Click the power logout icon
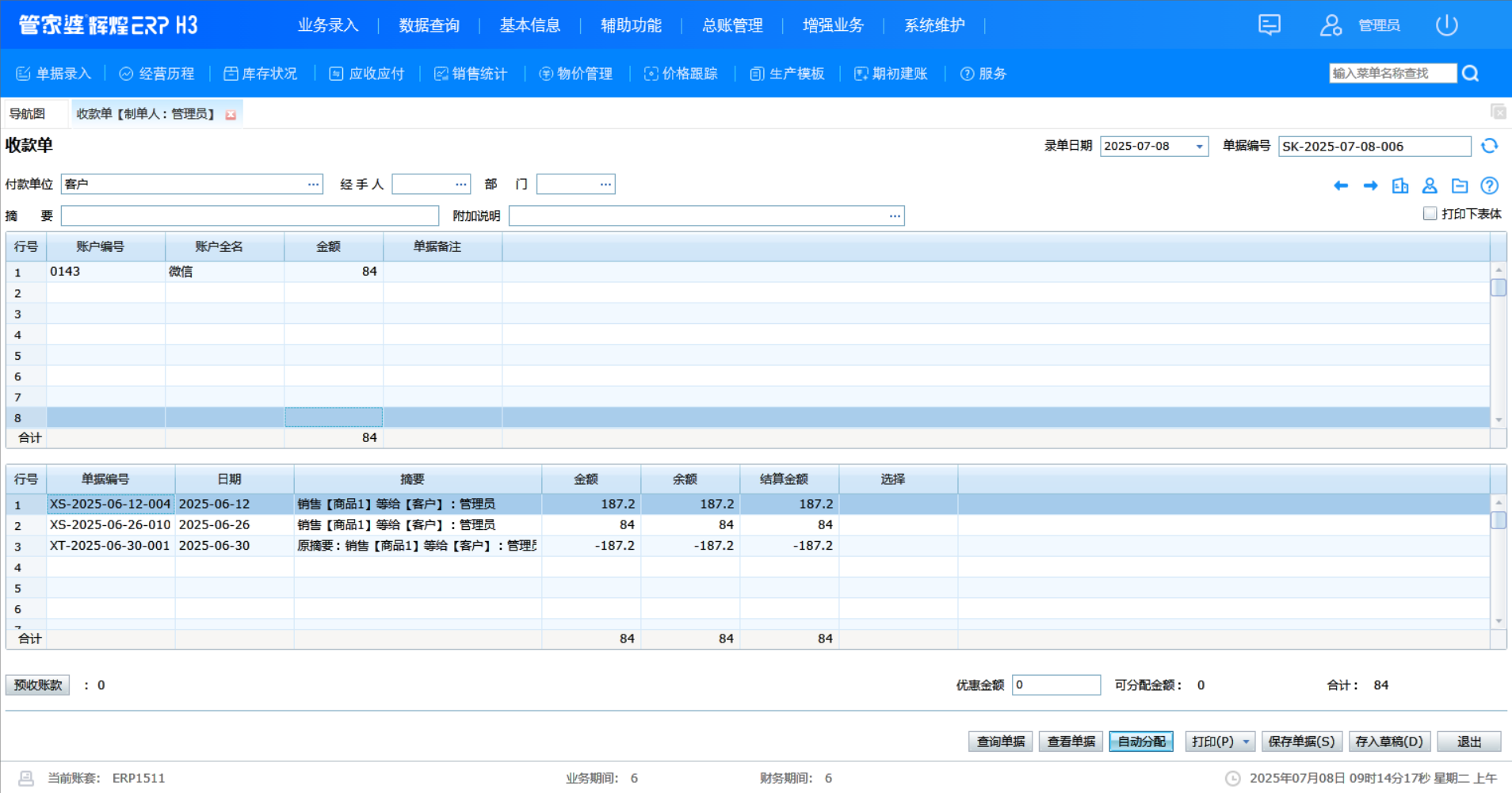This screenshot has width=1512, height=793. click(1446, 25)
